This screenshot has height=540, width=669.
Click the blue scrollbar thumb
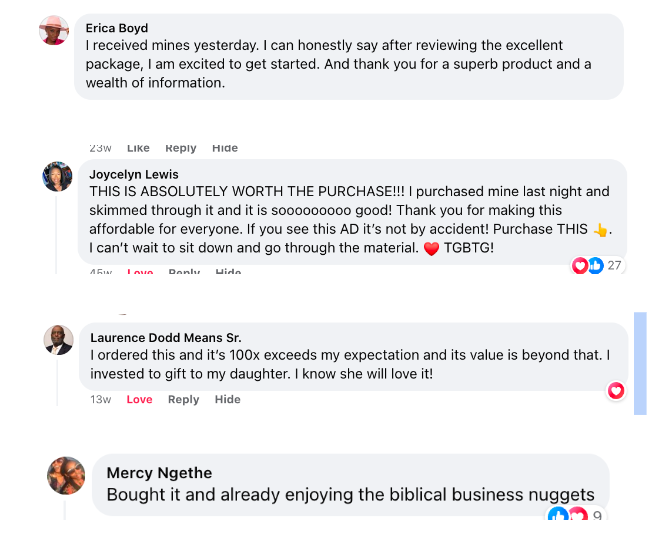tap(641, 362)
